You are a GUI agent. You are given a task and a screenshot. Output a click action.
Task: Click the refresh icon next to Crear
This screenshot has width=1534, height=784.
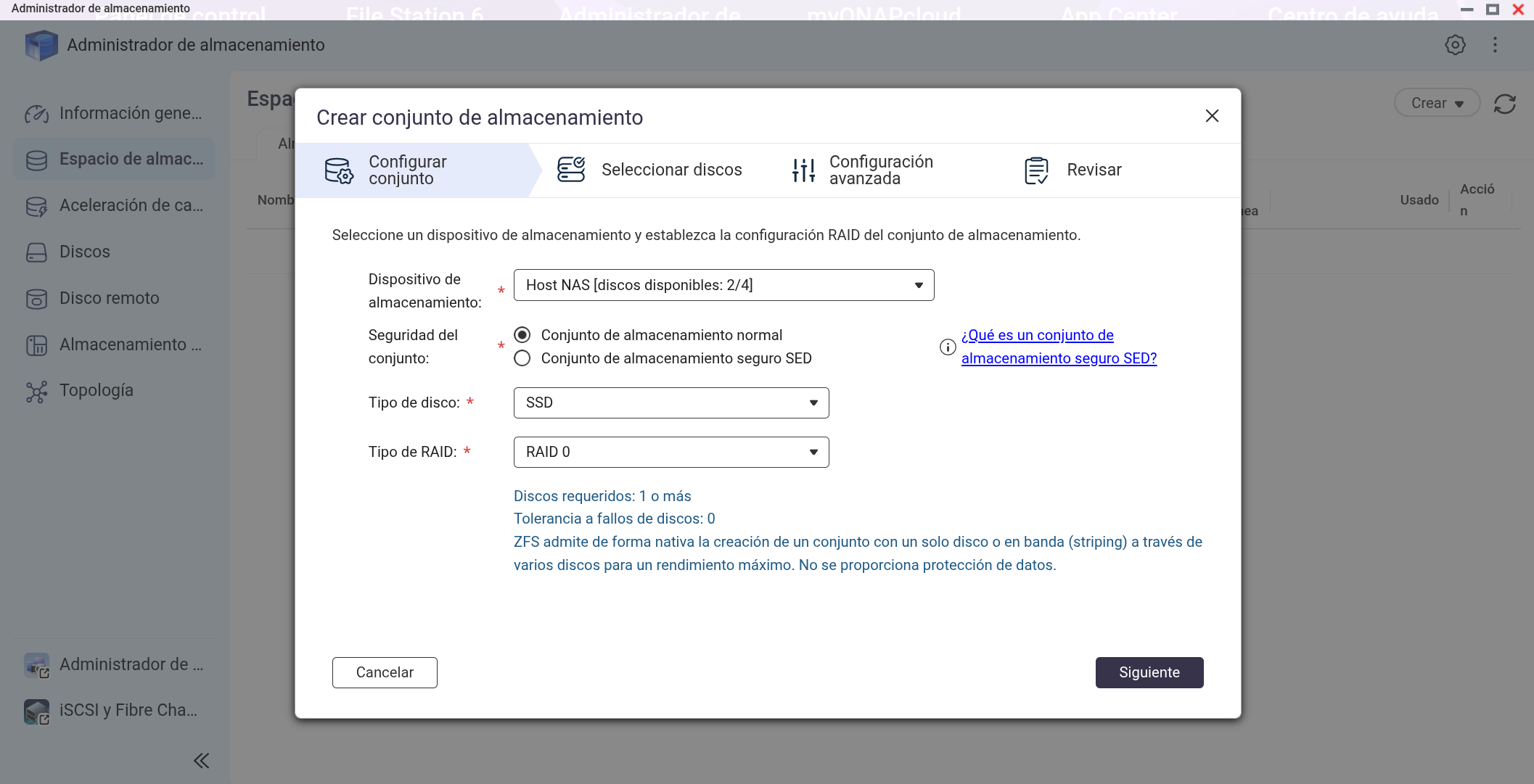1505,104
